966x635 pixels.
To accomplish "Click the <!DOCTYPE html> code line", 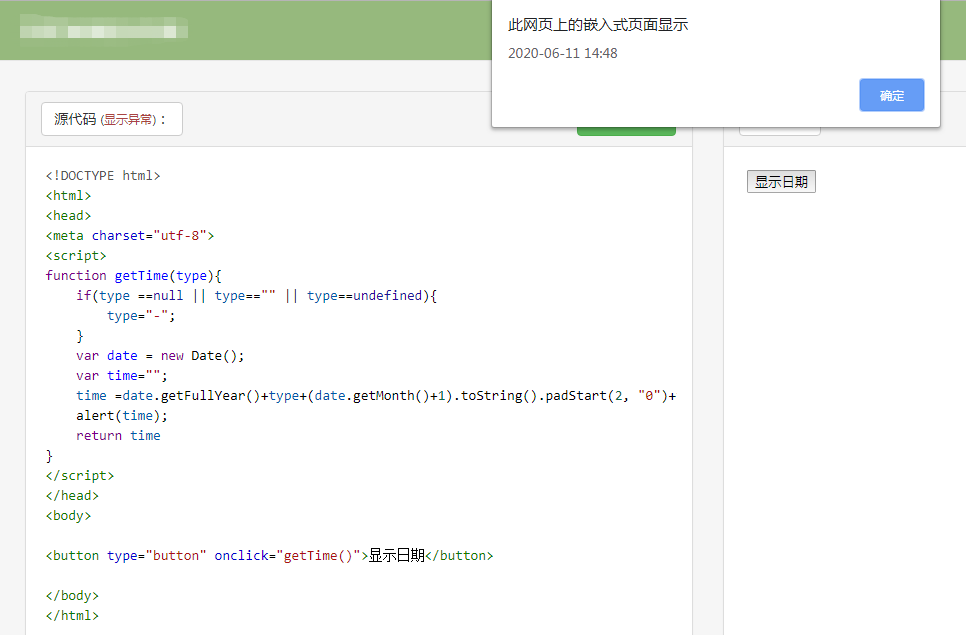I will [x=103, y=176].
